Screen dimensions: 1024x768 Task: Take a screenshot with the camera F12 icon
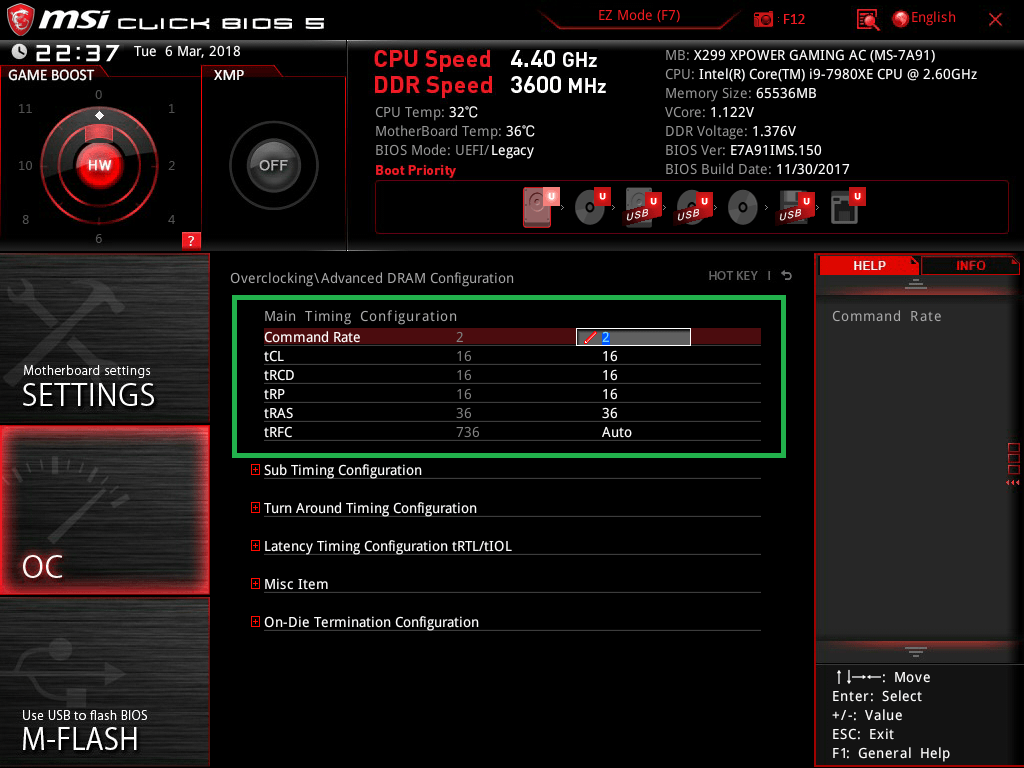tap(763, 20)
